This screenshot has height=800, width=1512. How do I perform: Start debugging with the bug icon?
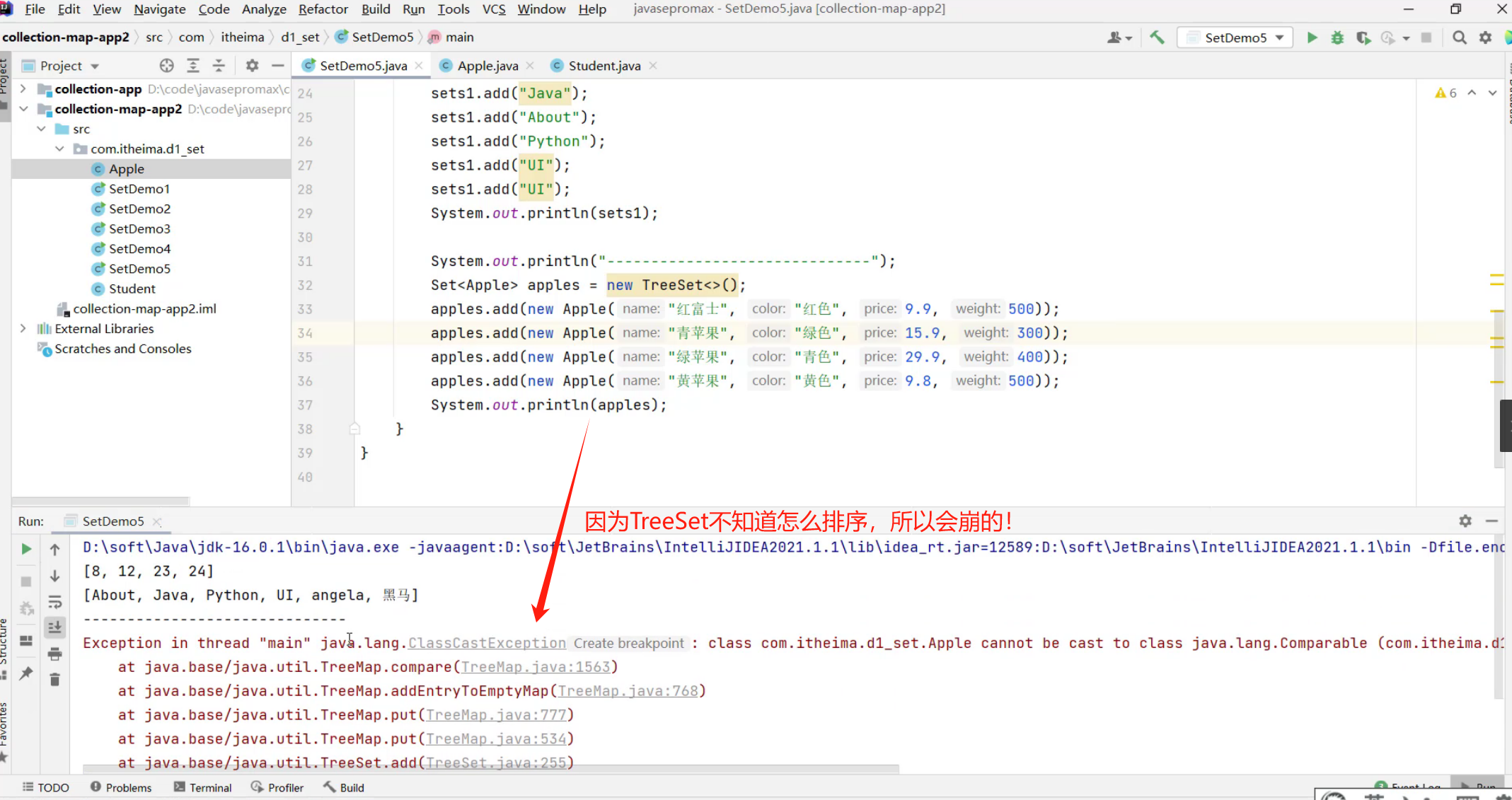1337,37
